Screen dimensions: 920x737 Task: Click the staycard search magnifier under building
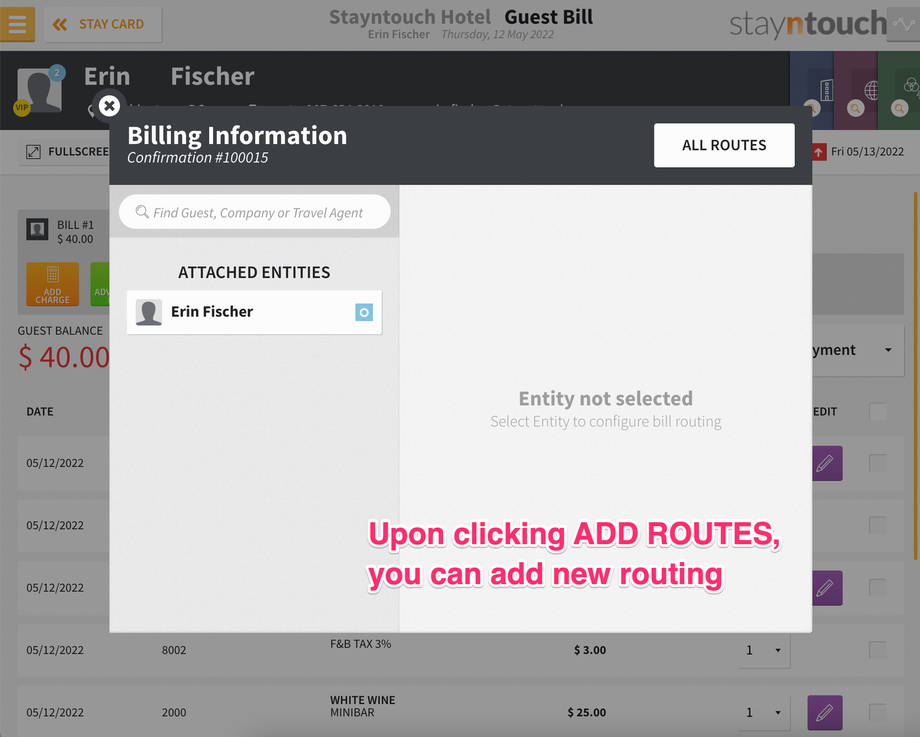[x=812, y=108]
